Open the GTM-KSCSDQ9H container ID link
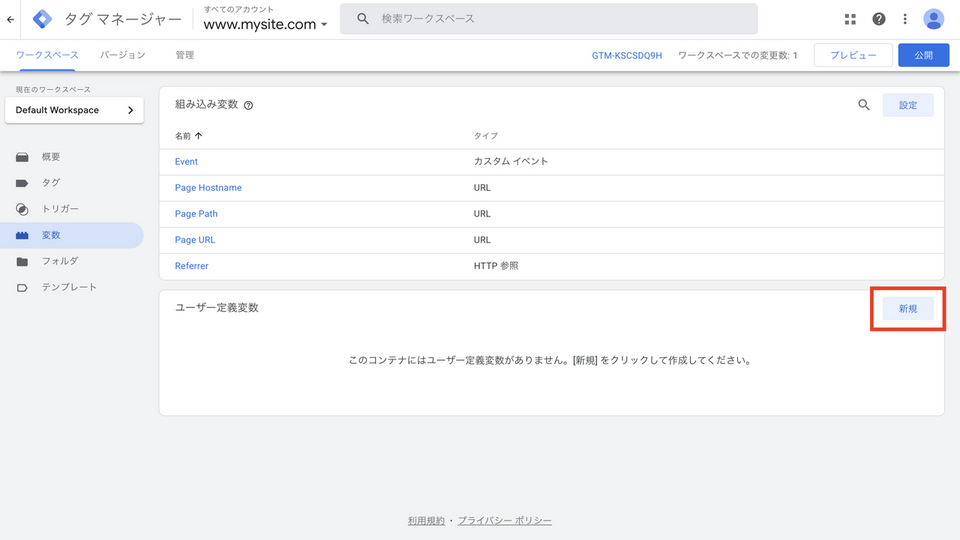 click(627, 56)
